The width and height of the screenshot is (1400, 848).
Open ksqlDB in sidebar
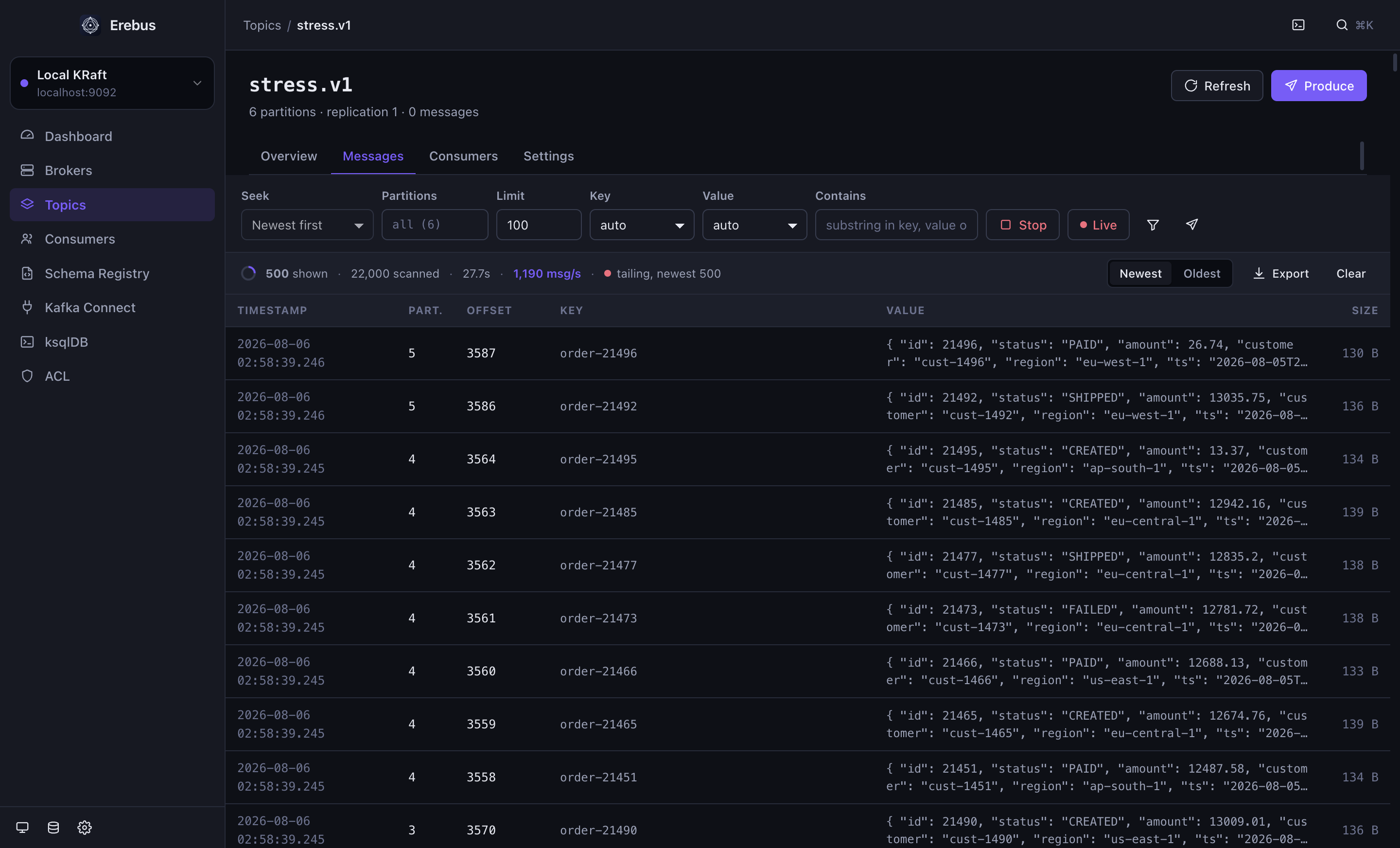click(x=112, y=342)
